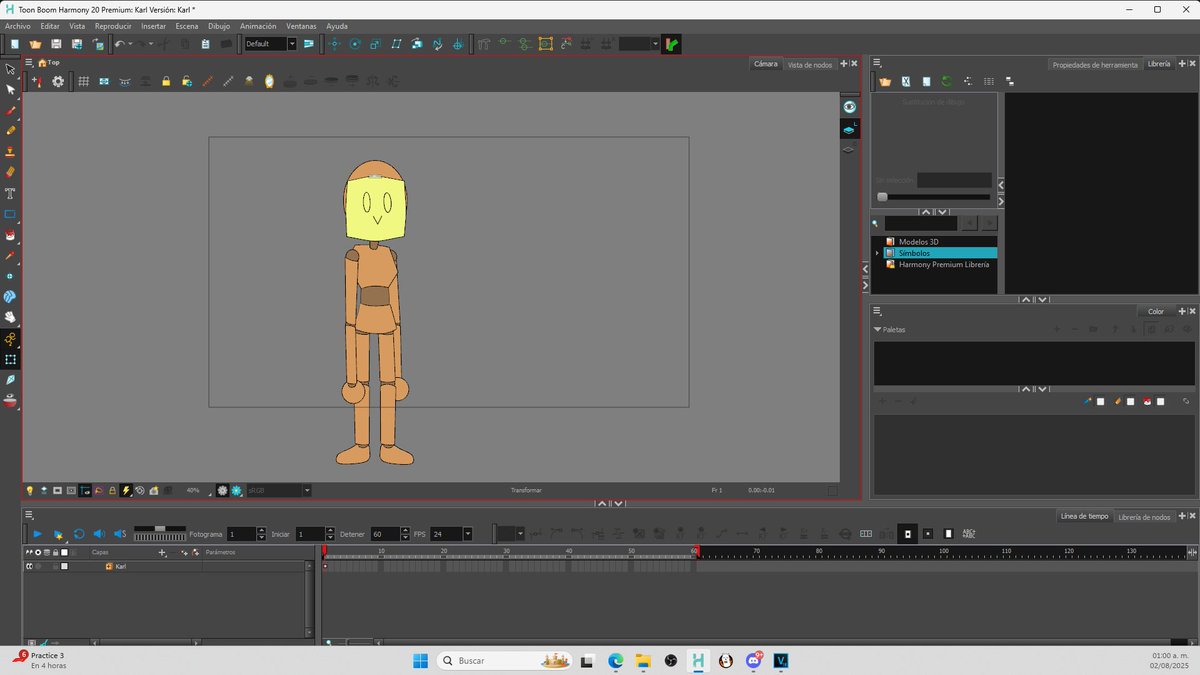Select the Rectangle shape tool

(10, 214)
